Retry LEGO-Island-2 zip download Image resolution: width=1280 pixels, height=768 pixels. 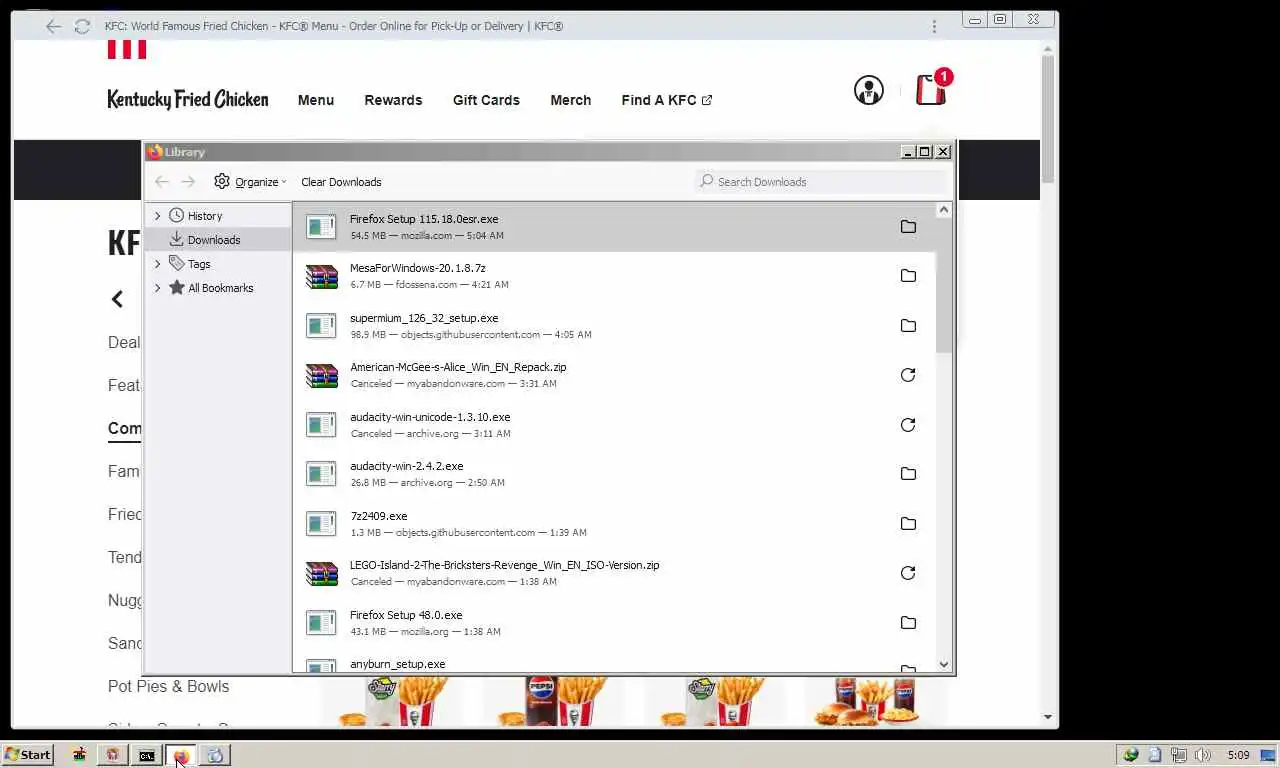click(908, 573)
